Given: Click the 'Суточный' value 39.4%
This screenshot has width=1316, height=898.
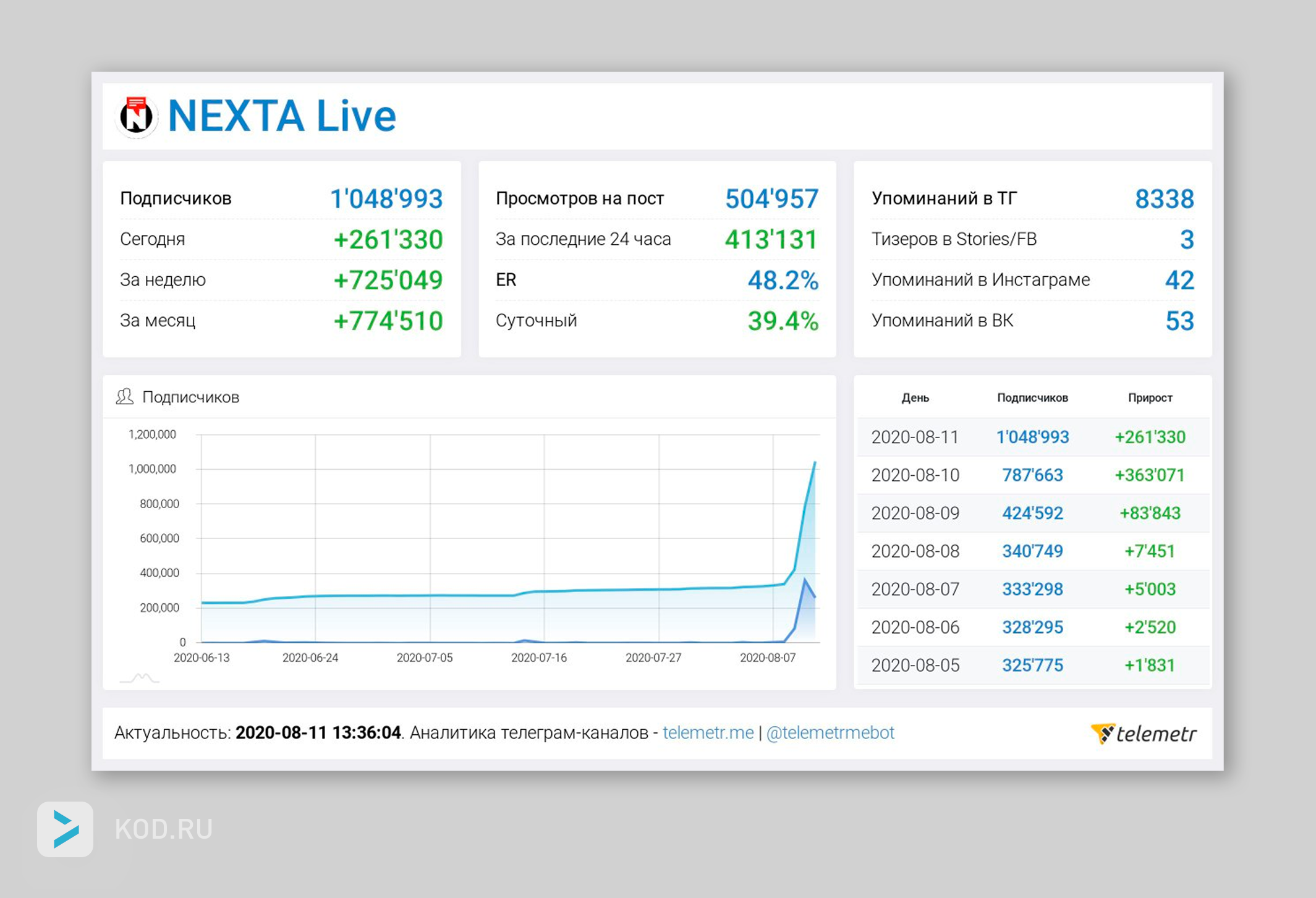Looking at the screenshot, I should point(783,321).
